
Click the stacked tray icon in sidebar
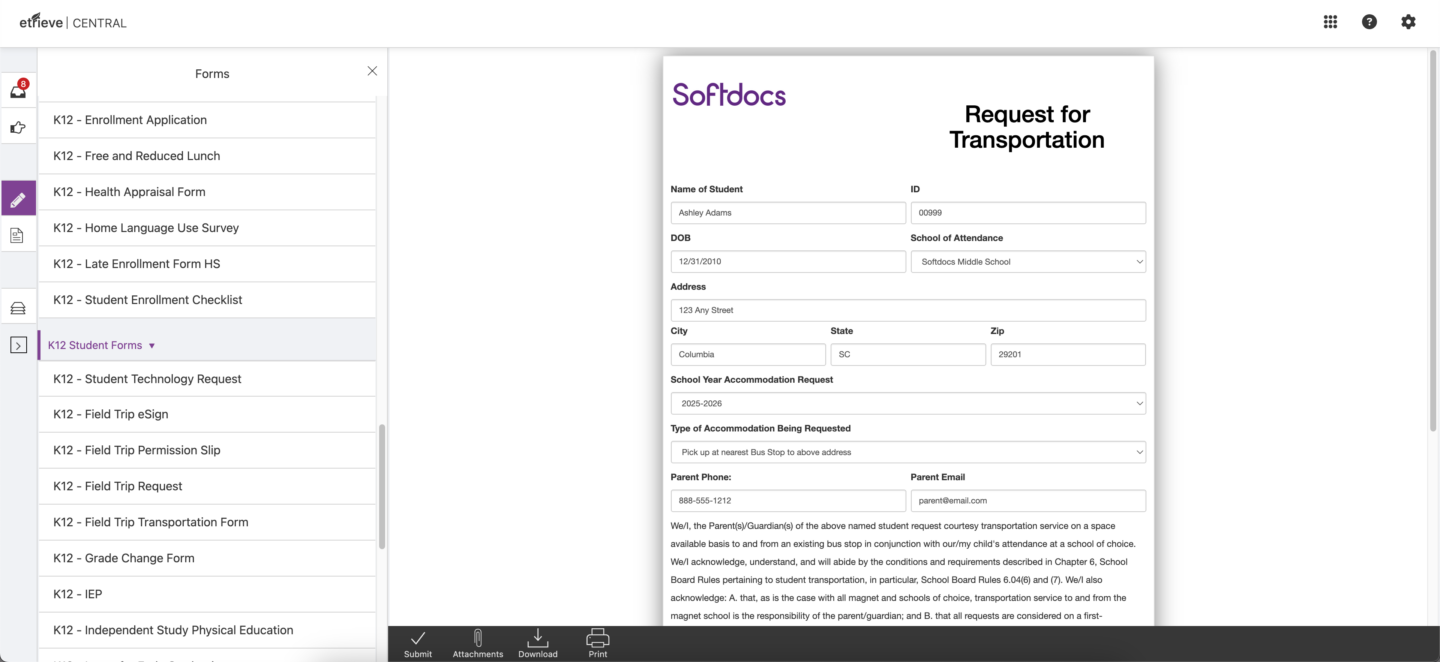point(17,307)
